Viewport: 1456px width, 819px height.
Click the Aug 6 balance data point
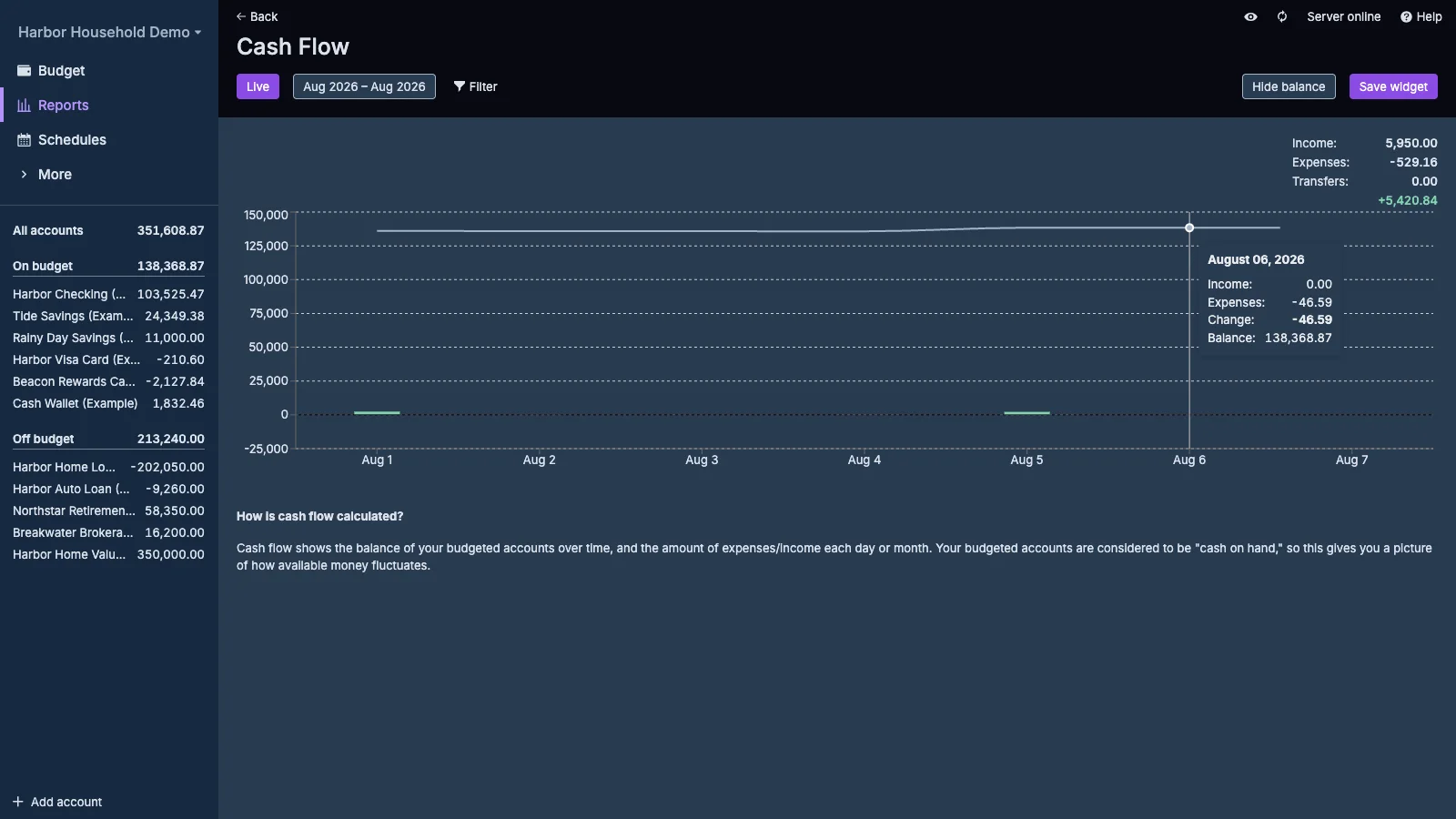[1189, 227]
